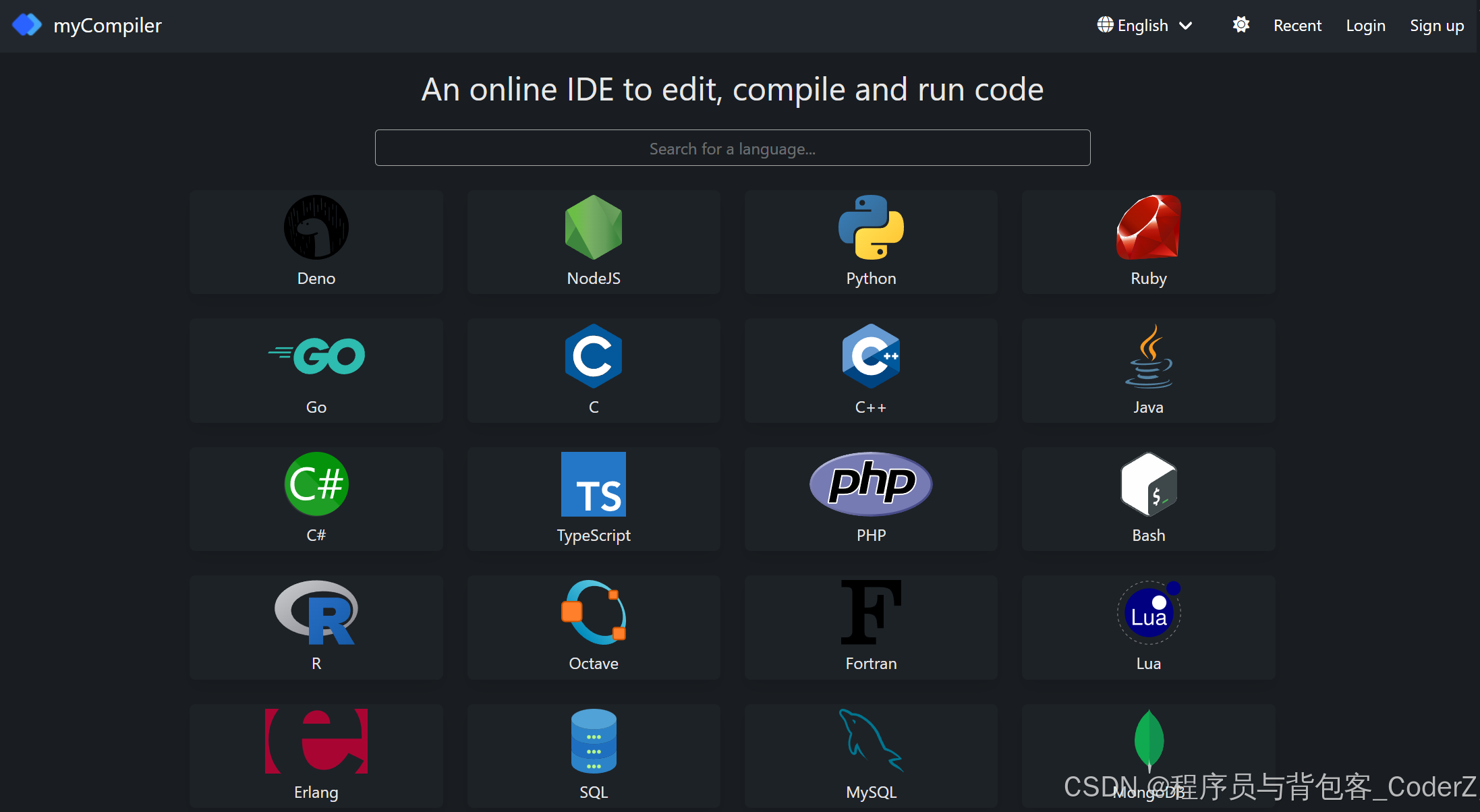Pick the C++ language icon
The image size is (1480, 812).
pos(870,356)
